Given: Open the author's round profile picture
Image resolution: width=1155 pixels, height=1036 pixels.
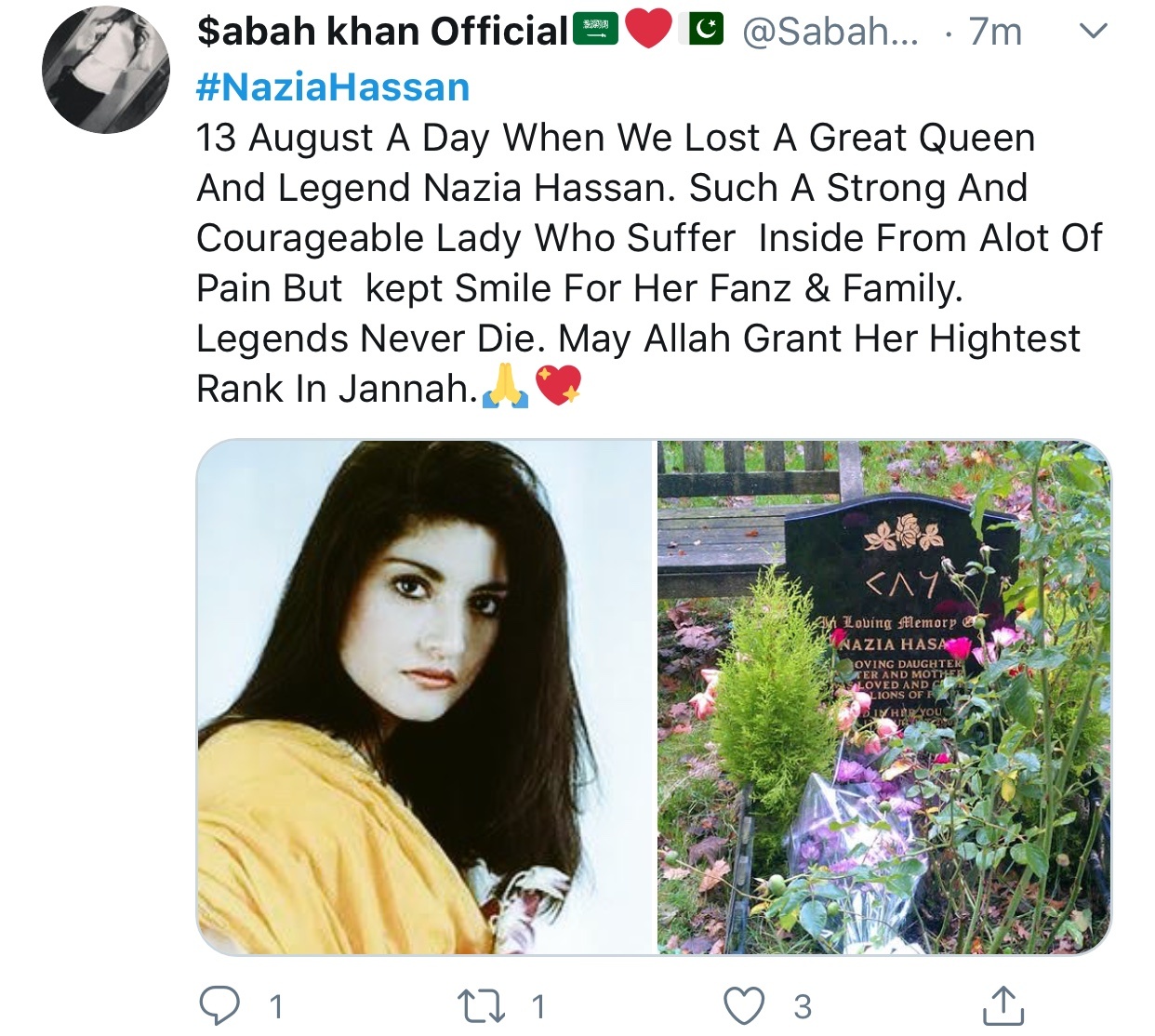Looking at the screenshot, I should (x=106, y=70).
